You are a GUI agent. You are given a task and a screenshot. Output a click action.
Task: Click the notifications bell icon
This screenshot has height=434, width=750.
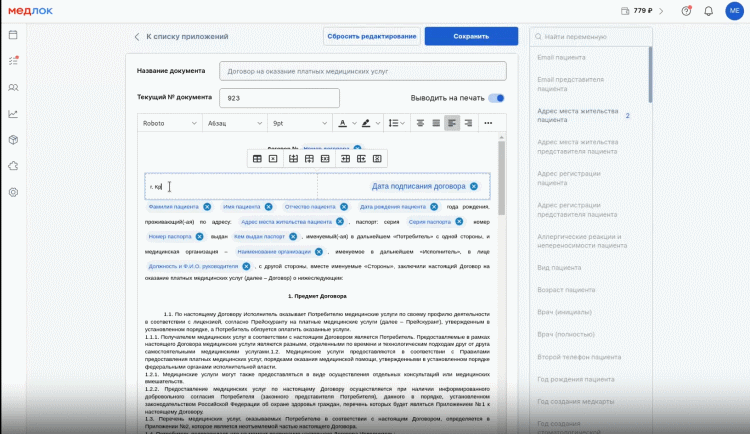pyautogui.click(x=708, y=11)
